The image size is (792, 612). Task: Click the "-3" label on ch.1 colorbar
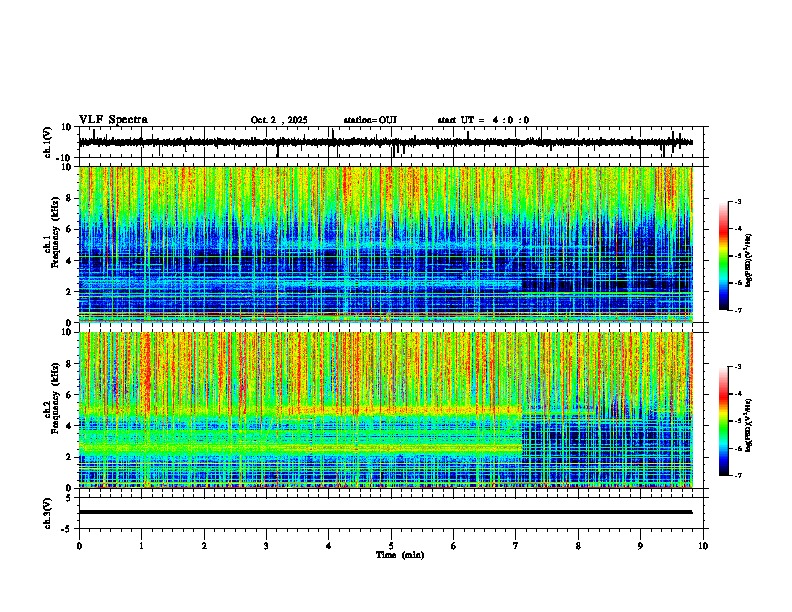[737, 202]
